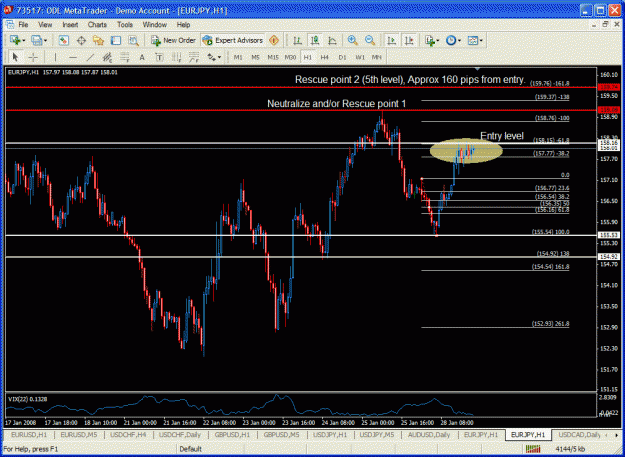Set timeframe to MN
625x457 pixels.
point(377,57)
